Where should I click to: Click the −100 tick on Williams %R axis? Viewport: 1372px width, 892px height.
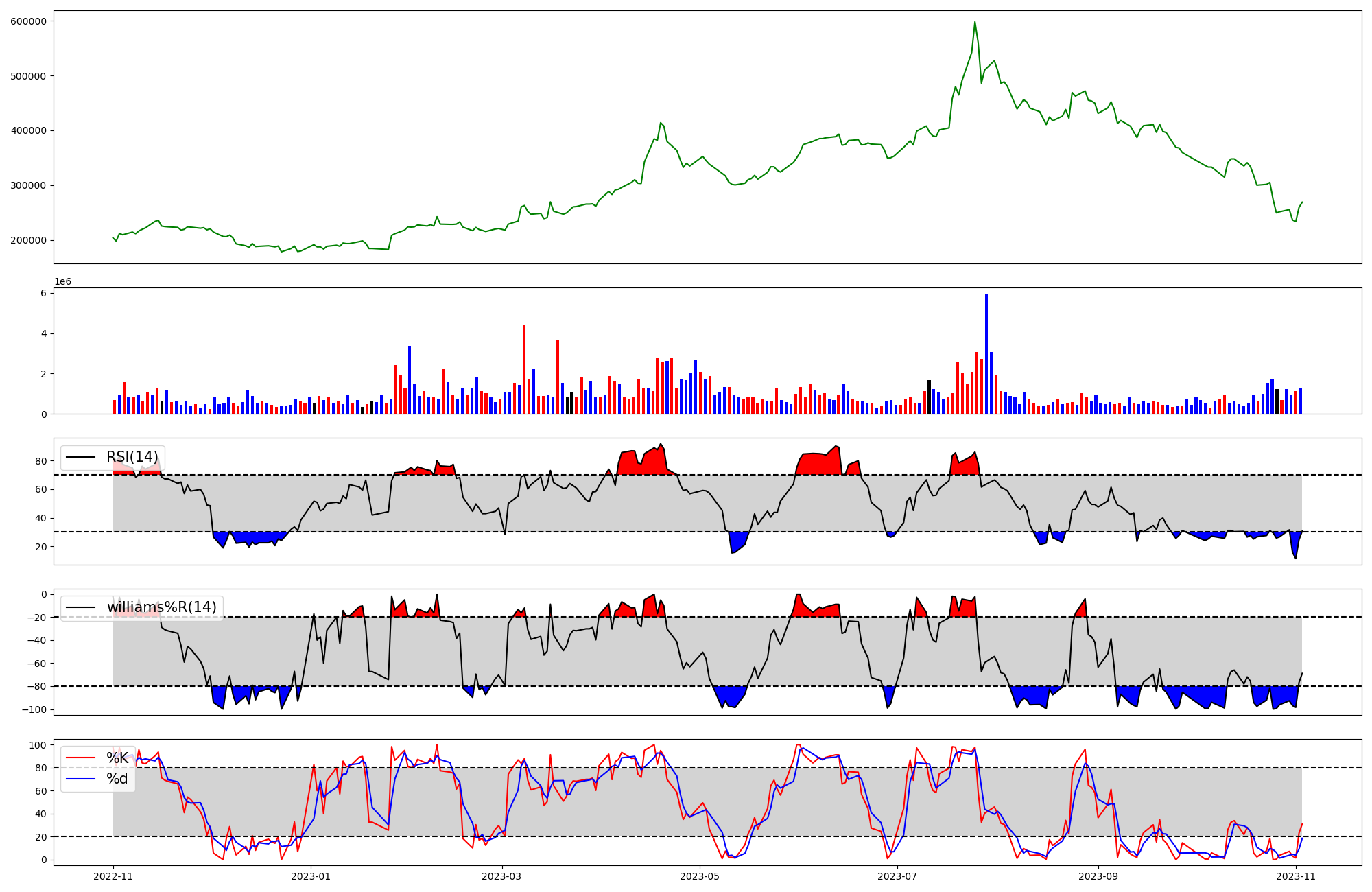pos(36,709)
